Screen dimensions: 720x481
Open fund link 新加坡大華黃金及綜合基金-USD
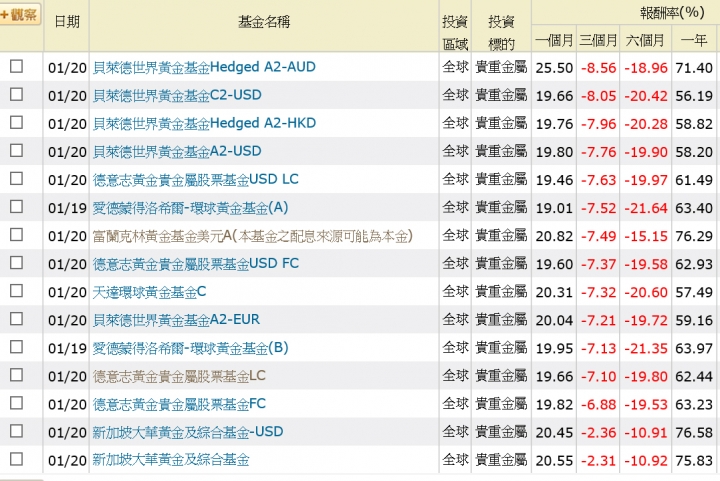(x=188, y=432)
